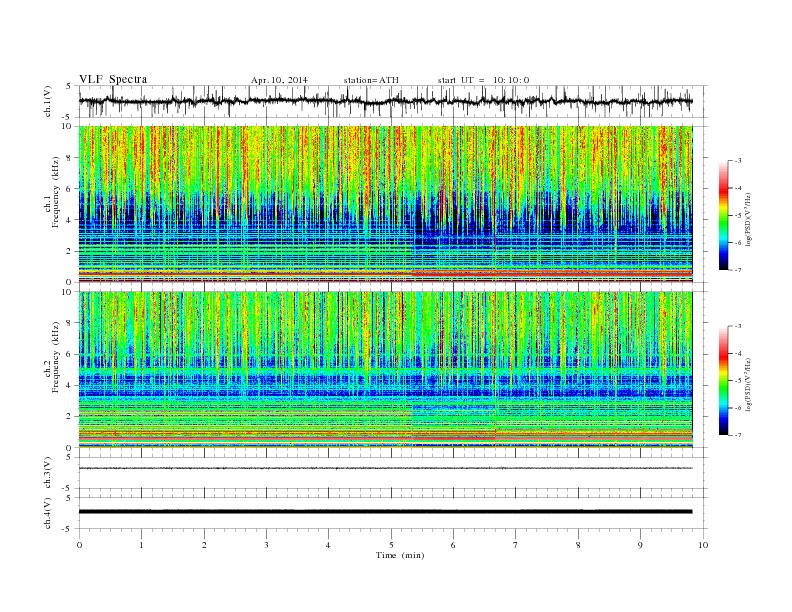The image size is (792, 612).
Task: Click the "-7" tick on ch.2 colorbar
Action: pyautogui.click(x=737, y=435)
